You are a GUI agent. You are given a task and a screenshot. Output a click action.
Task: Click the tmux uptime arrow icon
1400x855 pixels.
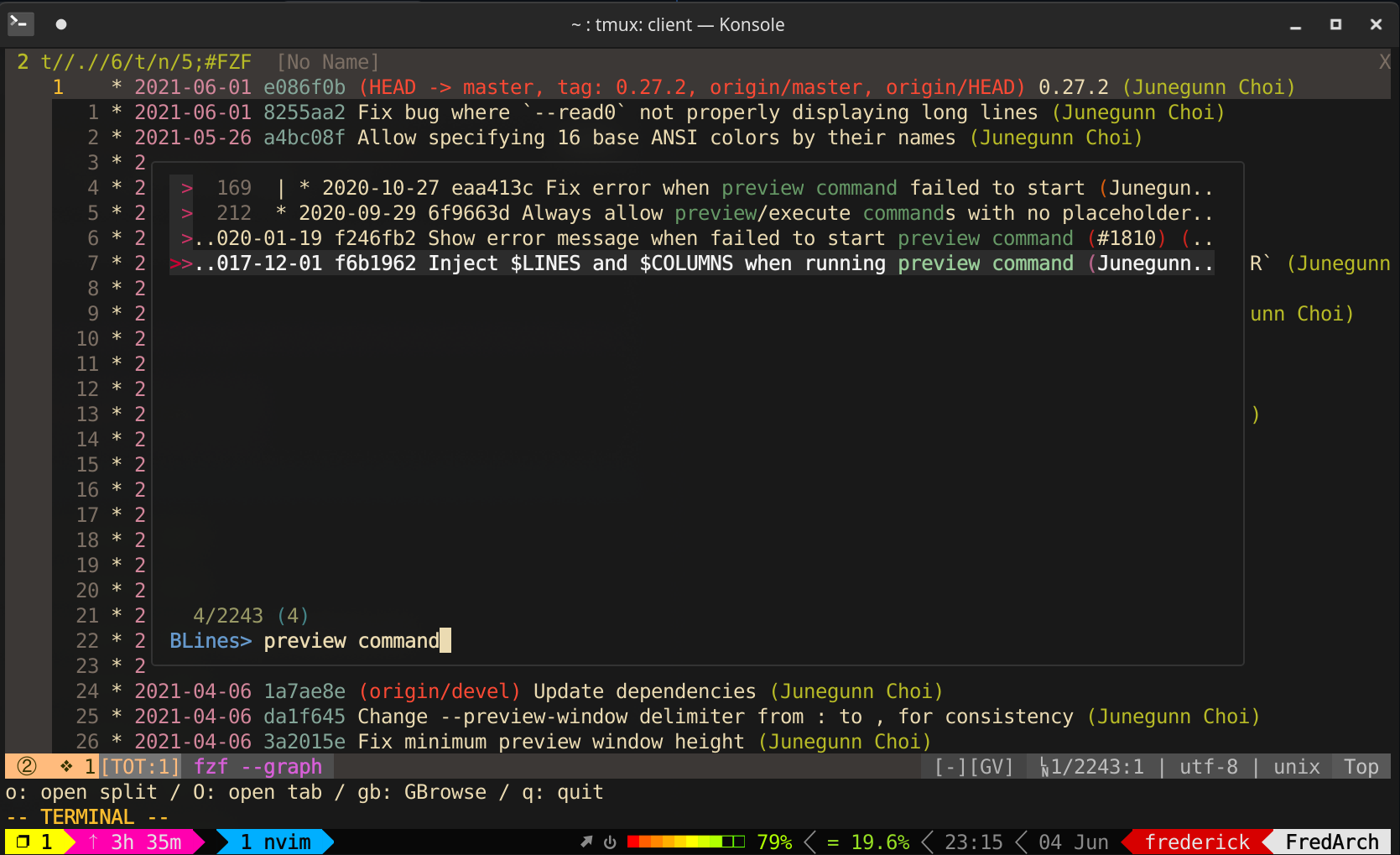(x=93, y=842)
